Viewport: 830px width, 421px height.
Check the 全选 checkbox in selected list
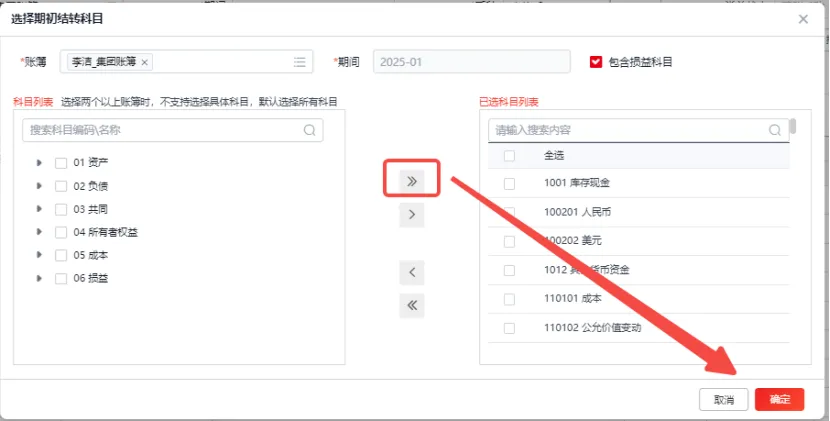click(x=510, y=156)
